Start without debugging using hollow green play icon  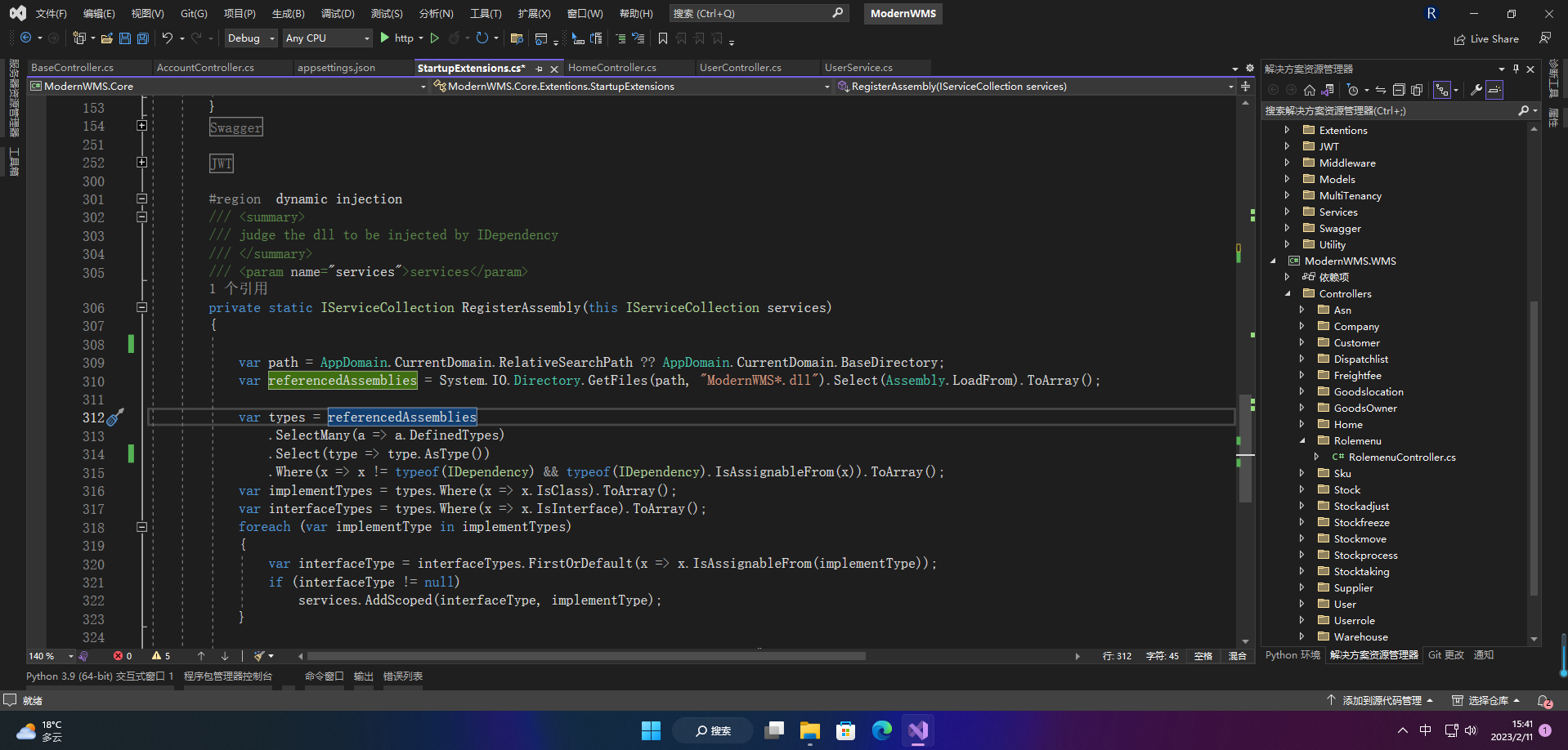pos(435,38)
